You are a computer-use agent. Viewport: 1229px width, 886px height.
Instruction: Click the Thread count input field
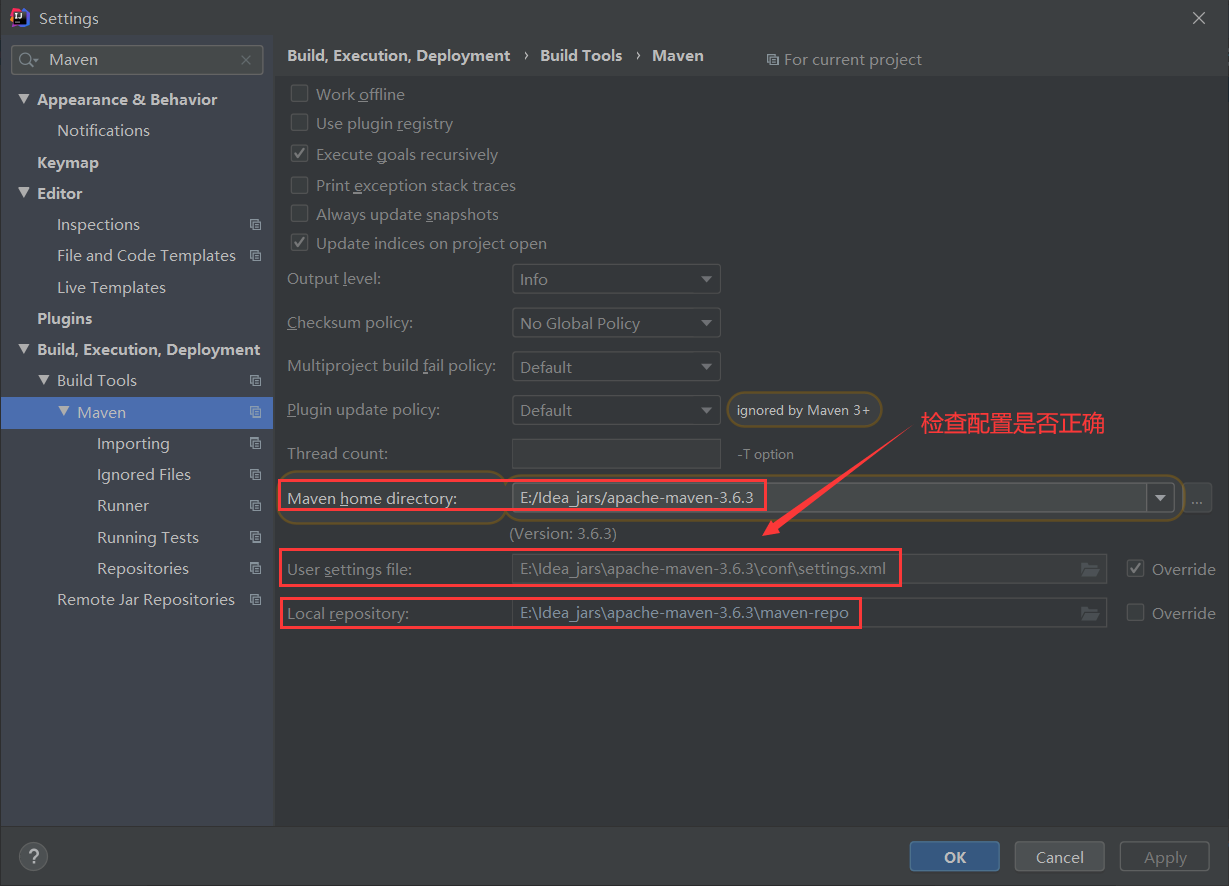[616, 454]
